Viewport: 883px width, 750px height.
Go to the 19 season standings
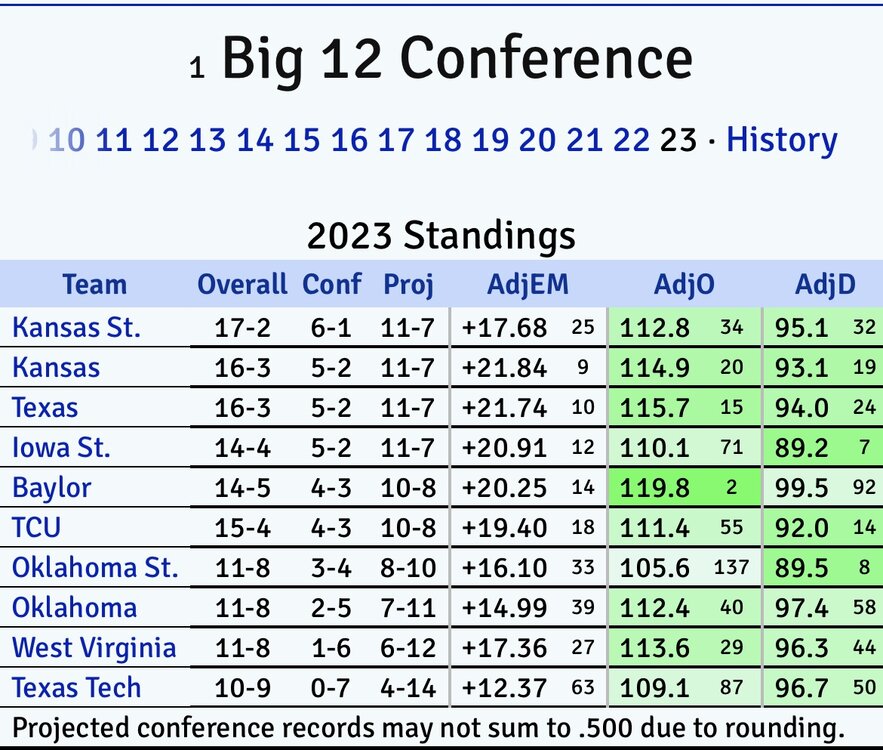coord(490,140)
